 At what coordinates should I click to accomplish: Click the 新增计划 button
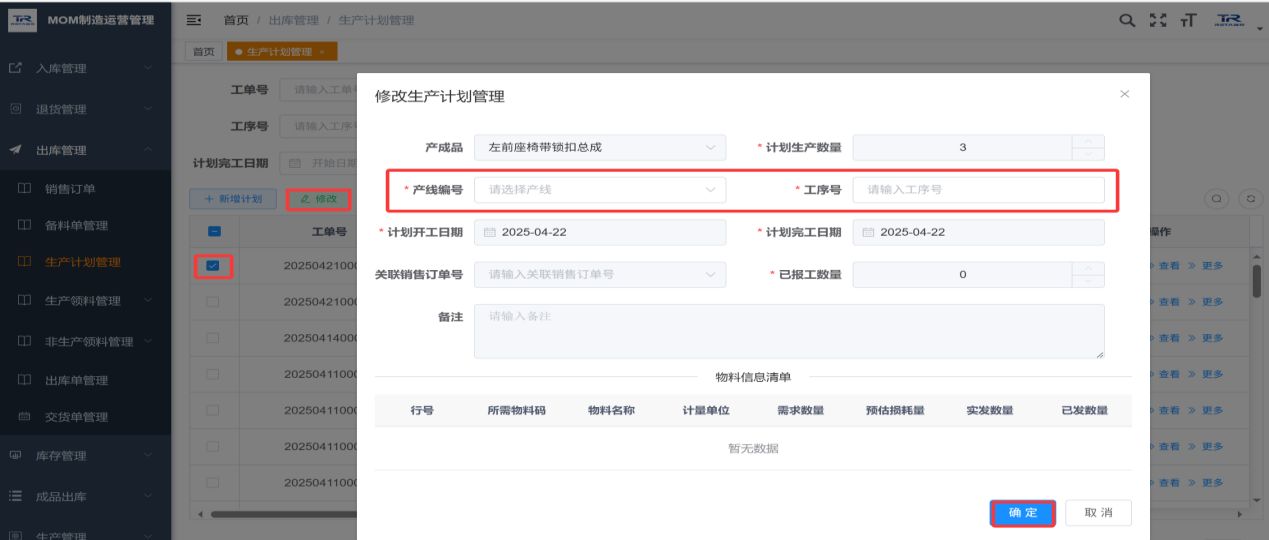coord(233,199)
